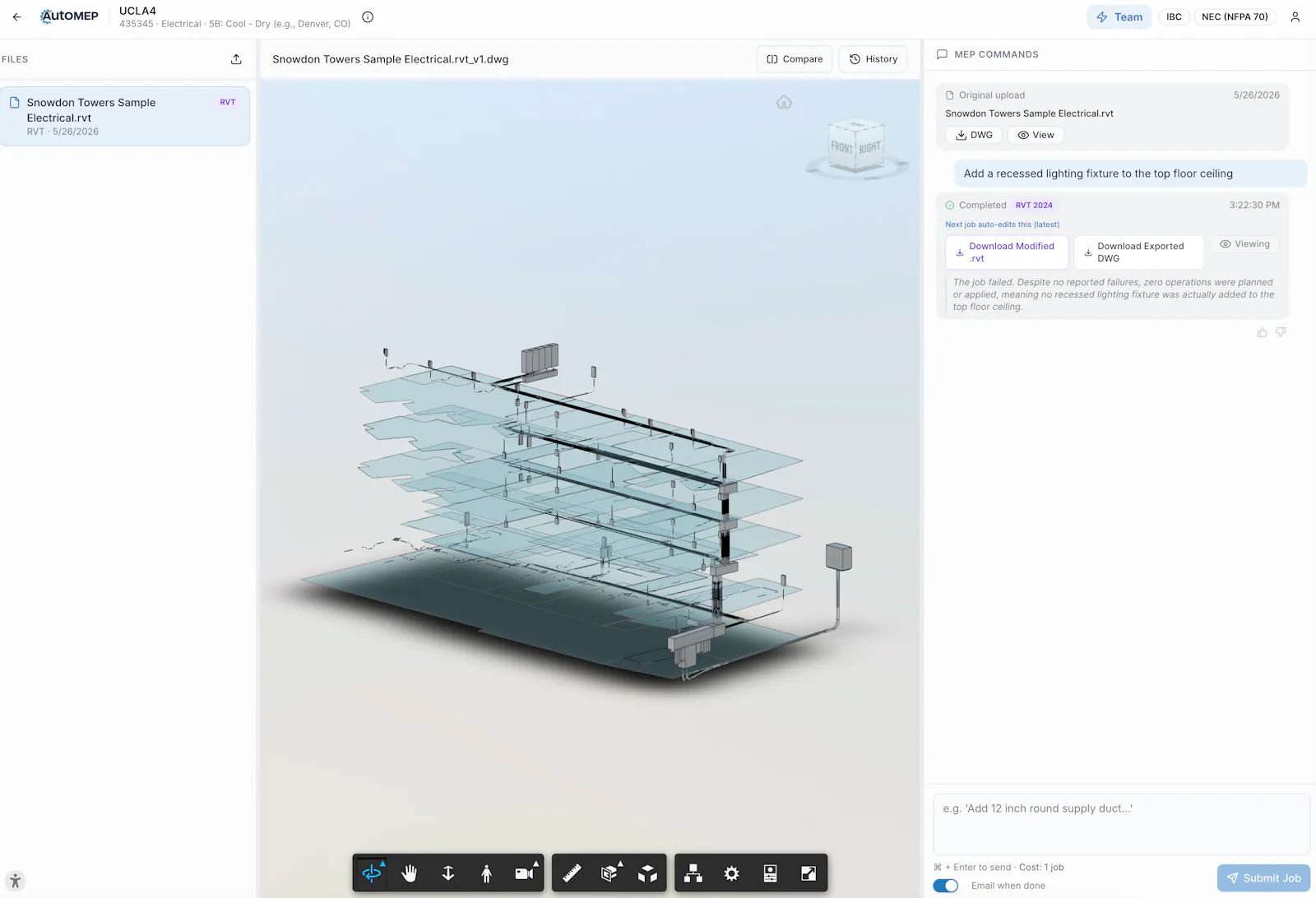Select the Measure ruler tool

tap(572, 873)
